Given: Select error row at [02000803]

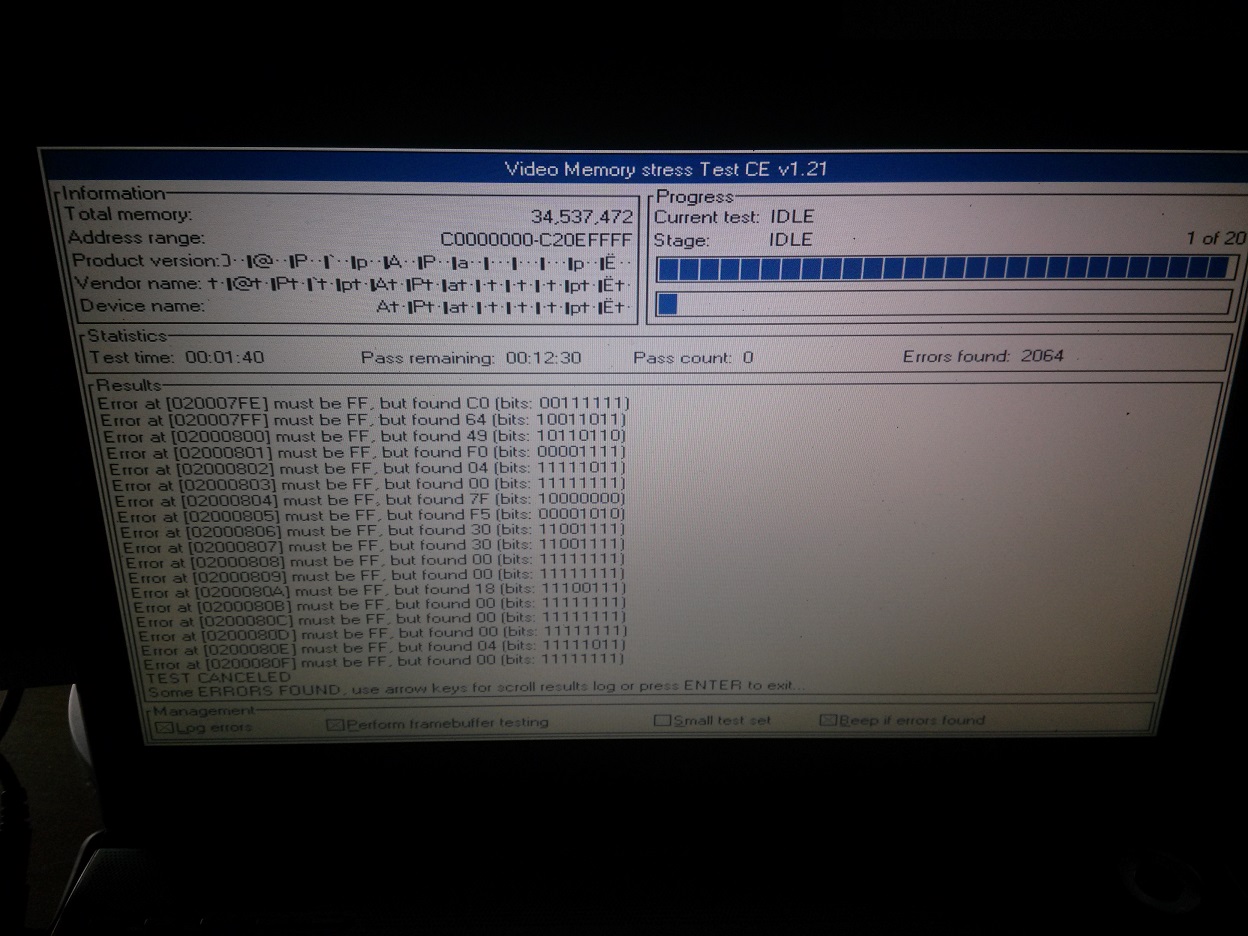Looking at the screenshot, I should [369, 484].
